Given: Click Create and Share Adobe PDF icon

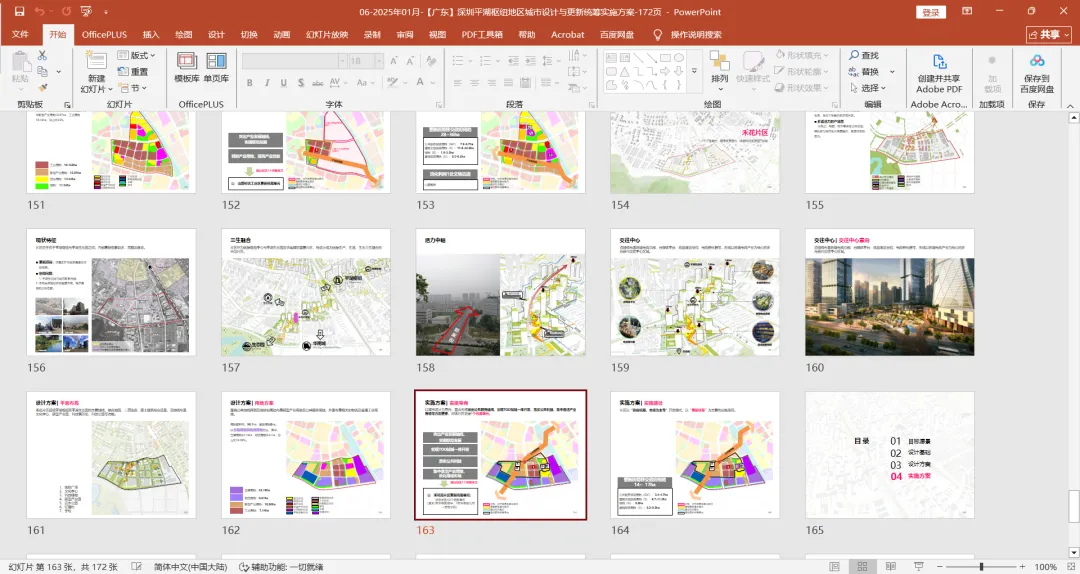Looking at the screenshot, I should click(939, 62).
